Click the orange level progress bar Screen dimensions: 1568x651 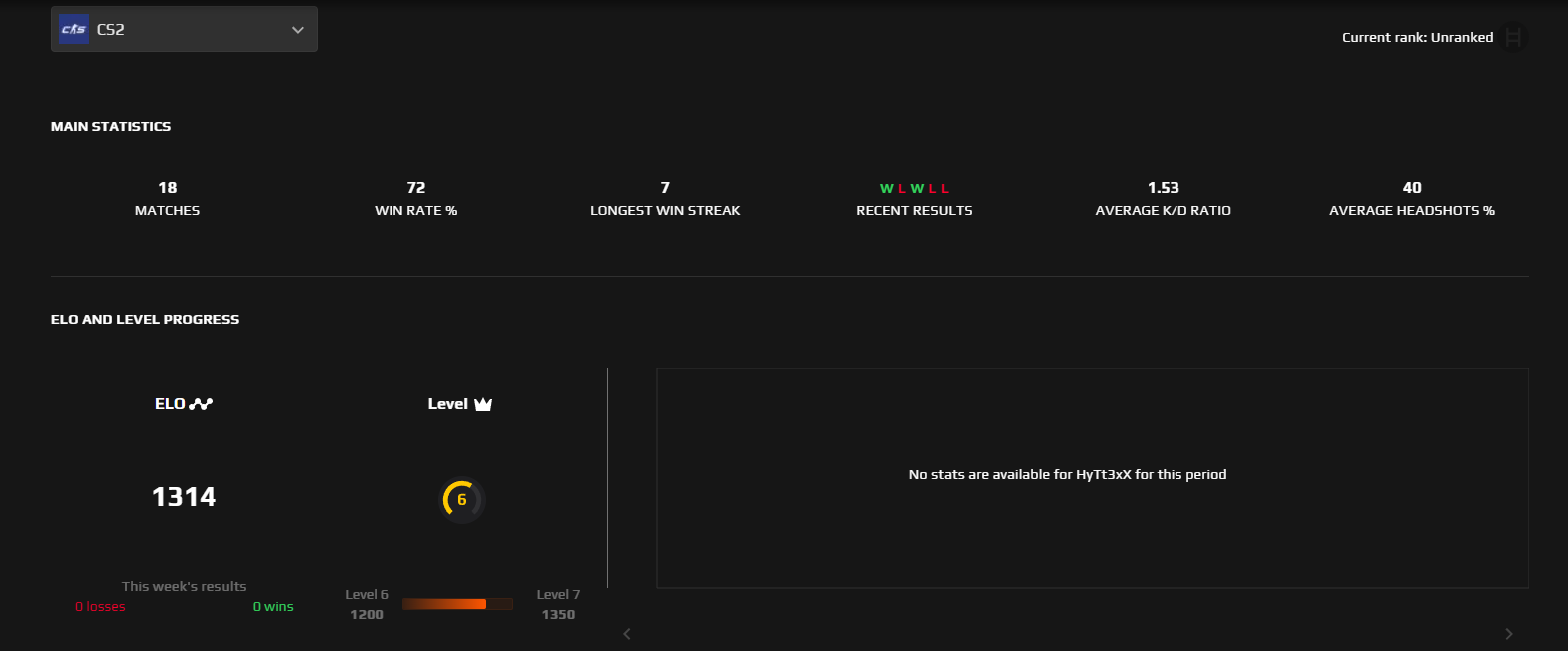coord(457,604)
